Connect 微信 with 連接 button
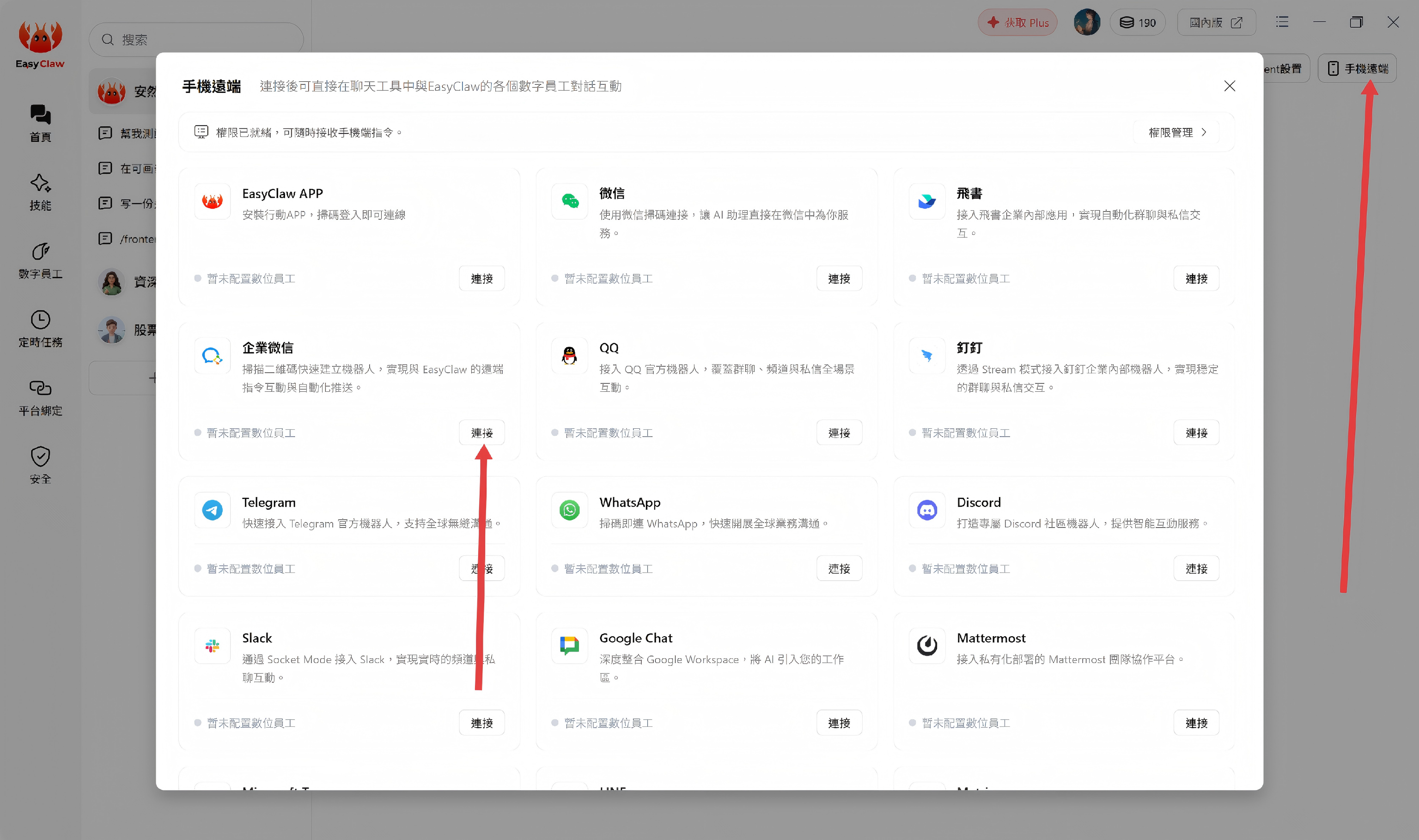1419x840 pixels. click(839, 279)
